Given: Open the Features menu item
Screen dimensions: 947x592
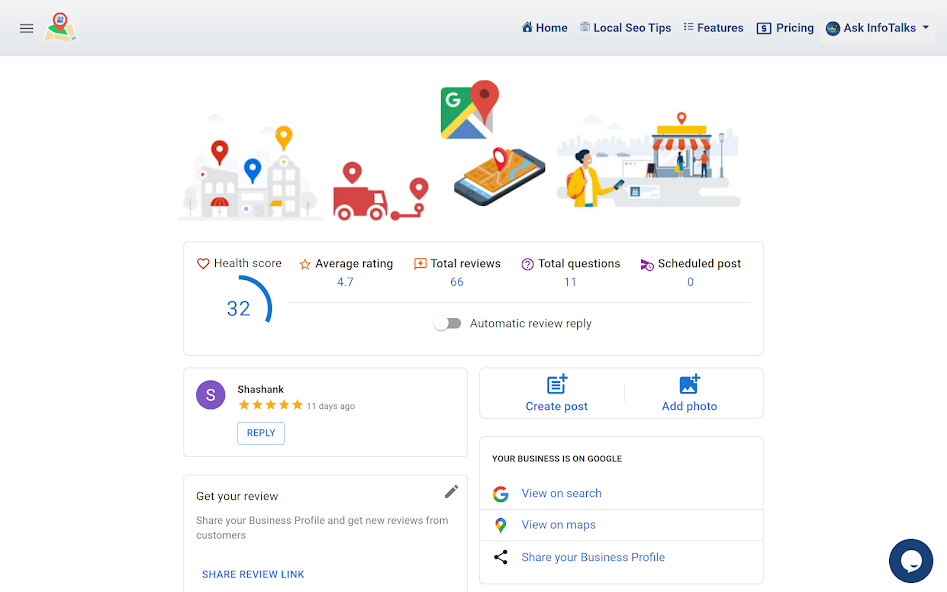Looking at the screenshot, I should coord(713,28).
